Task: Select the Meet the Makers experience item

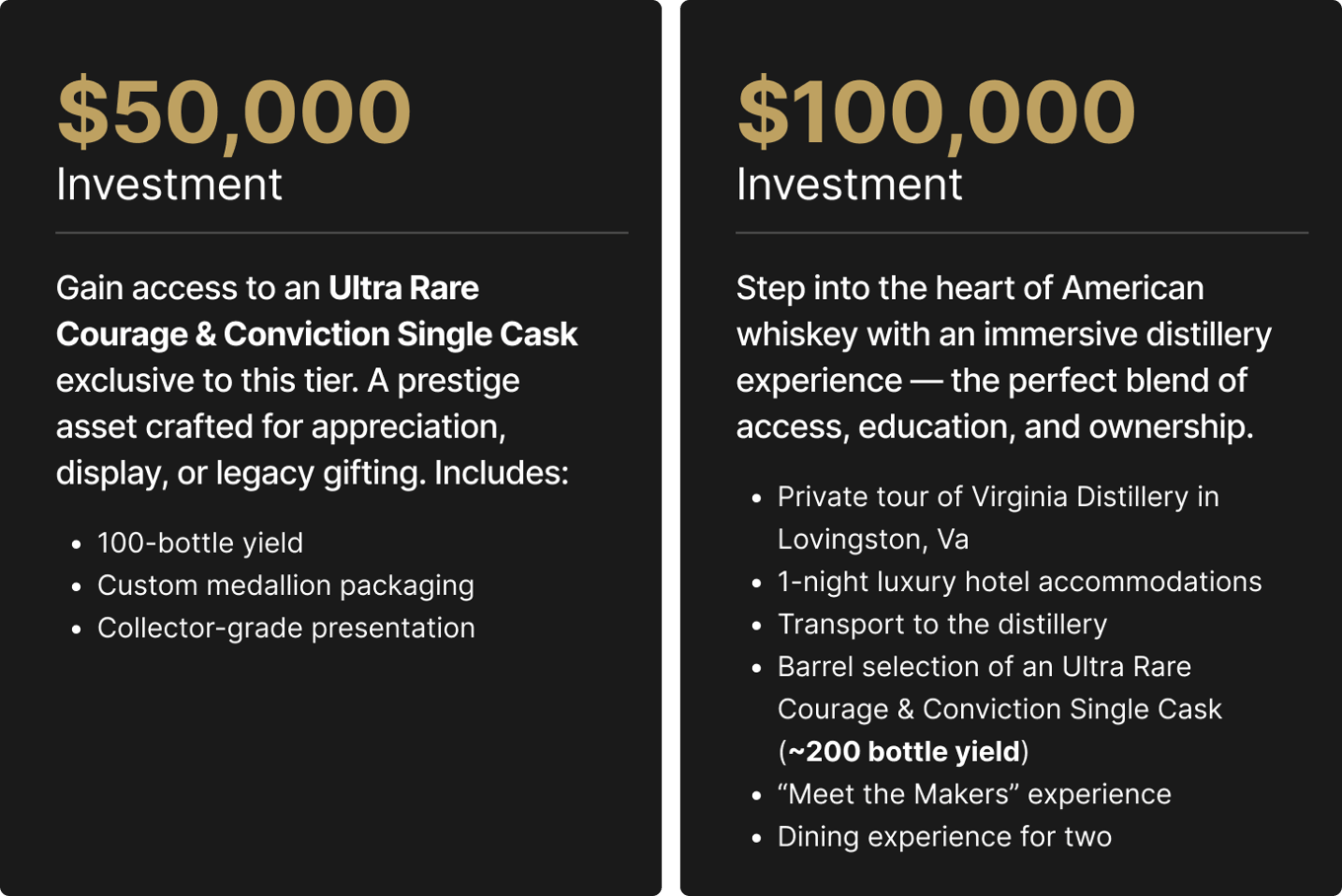Action: pos(974,794)
